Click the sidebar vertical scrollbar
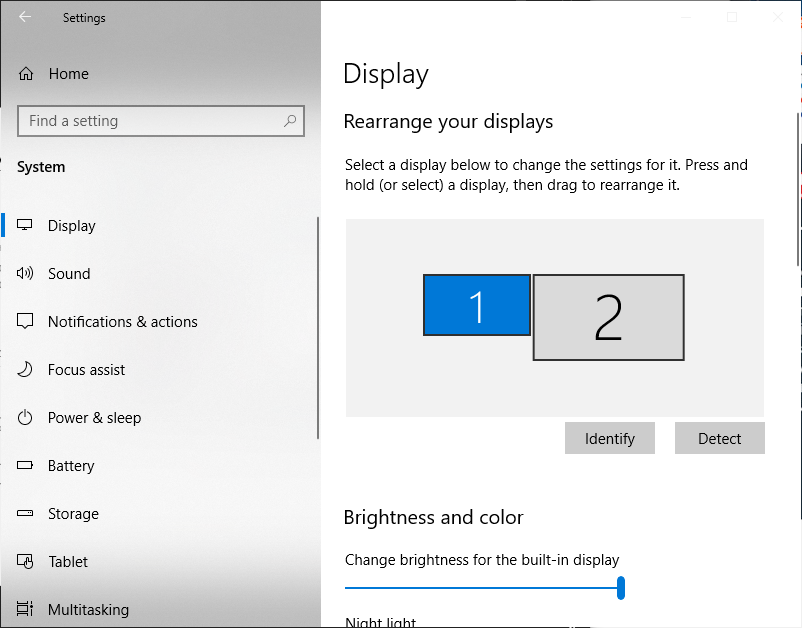 tap(318, 328)
